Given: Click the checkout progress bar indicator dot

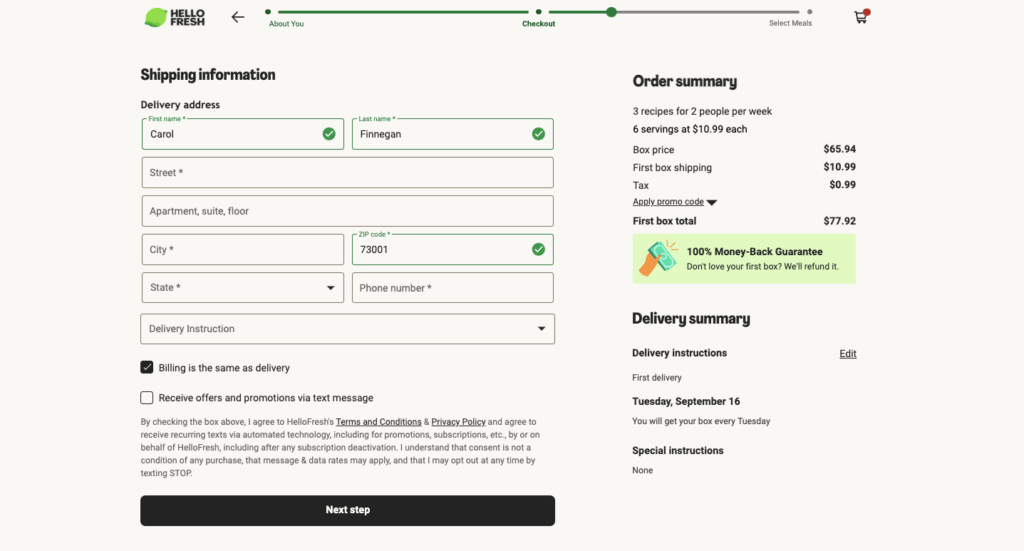Looking at the screenshot, I should tap(611, 12).
